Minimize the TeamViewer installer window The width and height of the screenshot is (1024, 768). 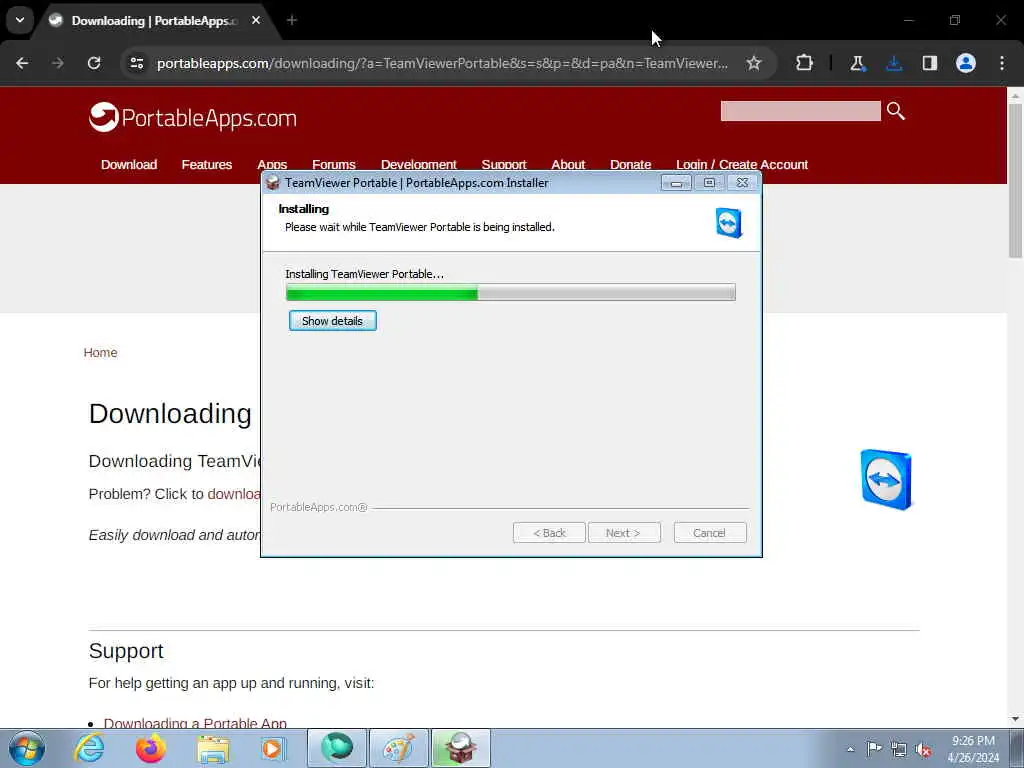pyautogui.click(x=676, y=183)
